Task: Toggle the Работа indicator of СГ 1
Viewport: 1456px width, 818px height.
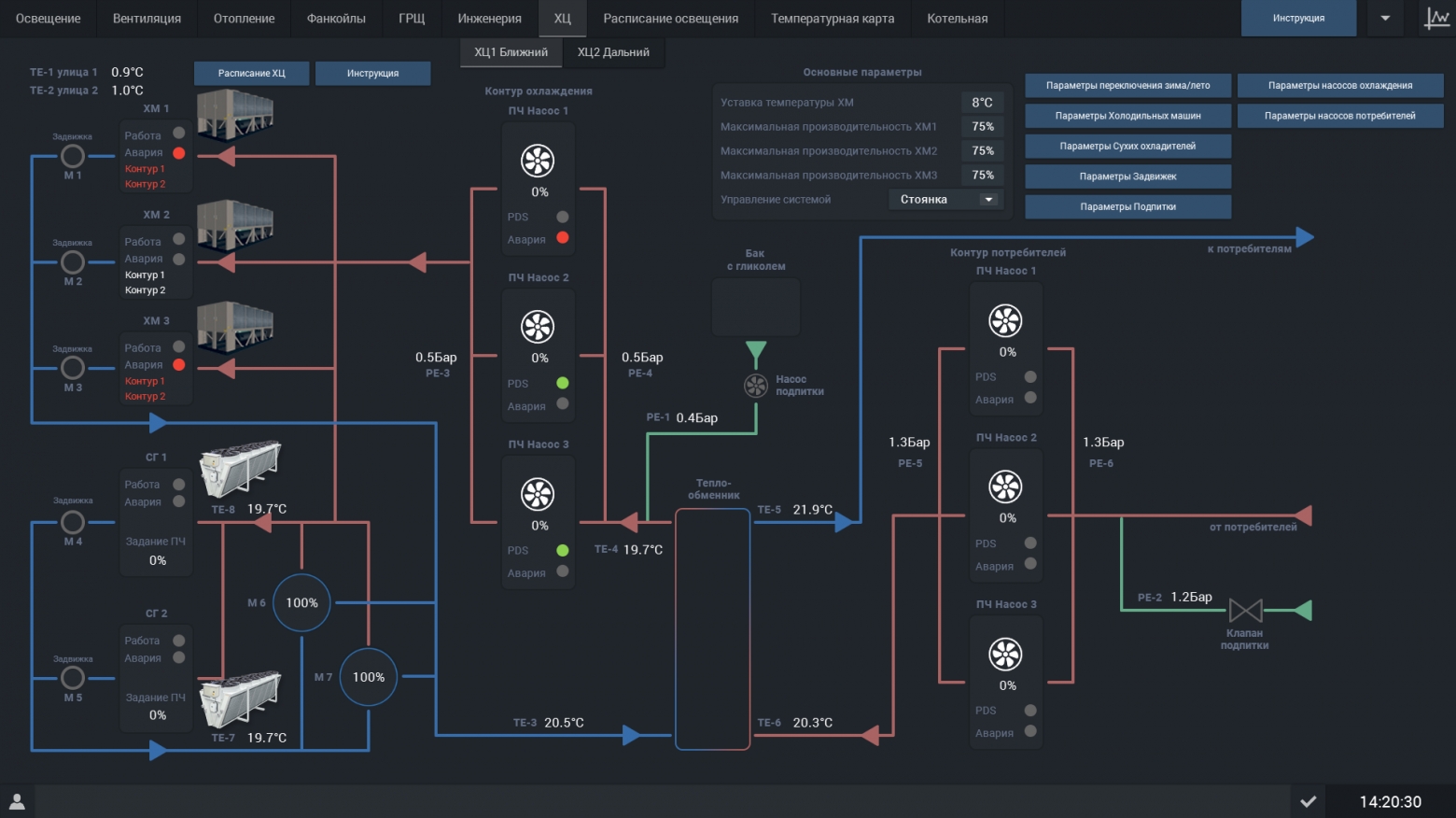Action: tap(179, 485)
